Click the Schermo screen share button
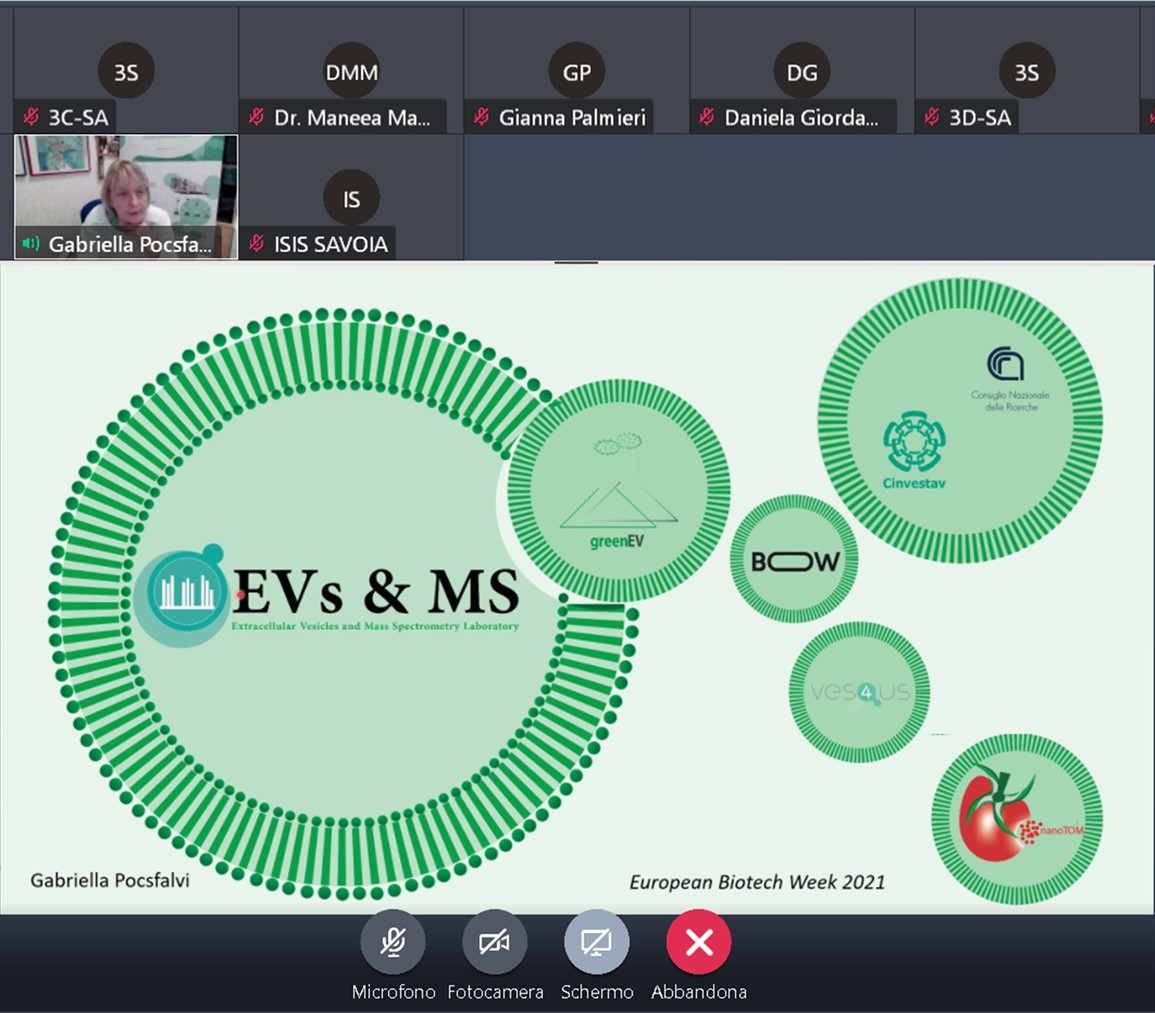Image resolution: width=1155 pixels, height=1013 pixels. pyautogui.click(x=597, y=942)
